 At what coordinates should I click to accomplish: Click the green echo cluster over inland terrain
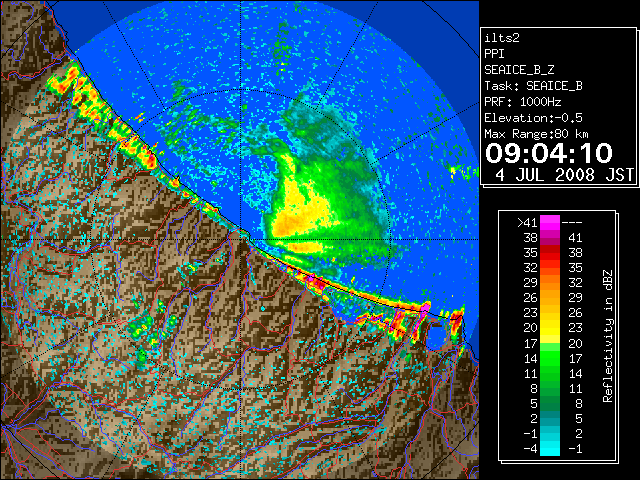pos(151,331)
